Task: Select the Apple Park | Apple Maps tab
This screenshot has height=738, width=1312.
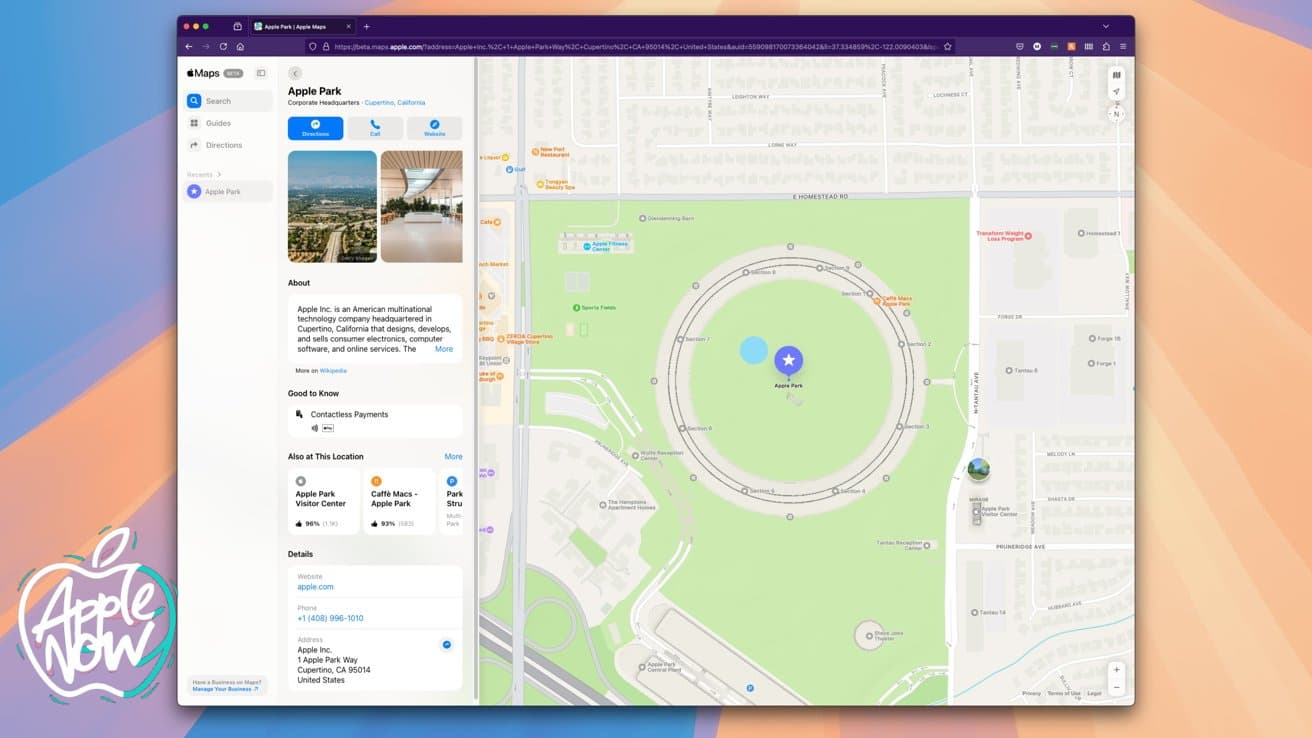Action: pyautogui.click(x=303, y=26)
